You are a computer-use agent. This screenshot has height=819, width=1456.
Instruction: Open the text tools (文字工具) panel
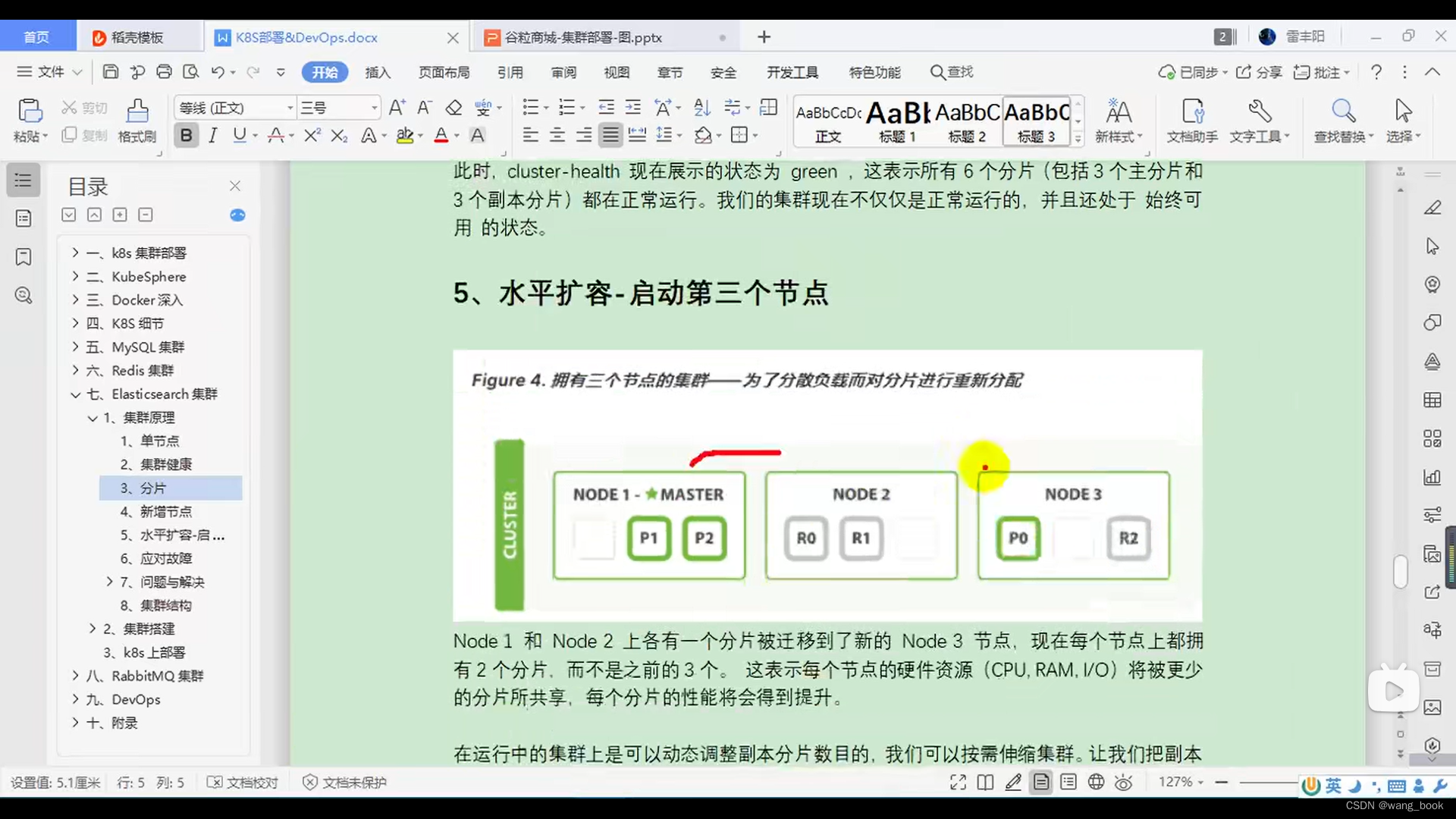coord(1259,121)
